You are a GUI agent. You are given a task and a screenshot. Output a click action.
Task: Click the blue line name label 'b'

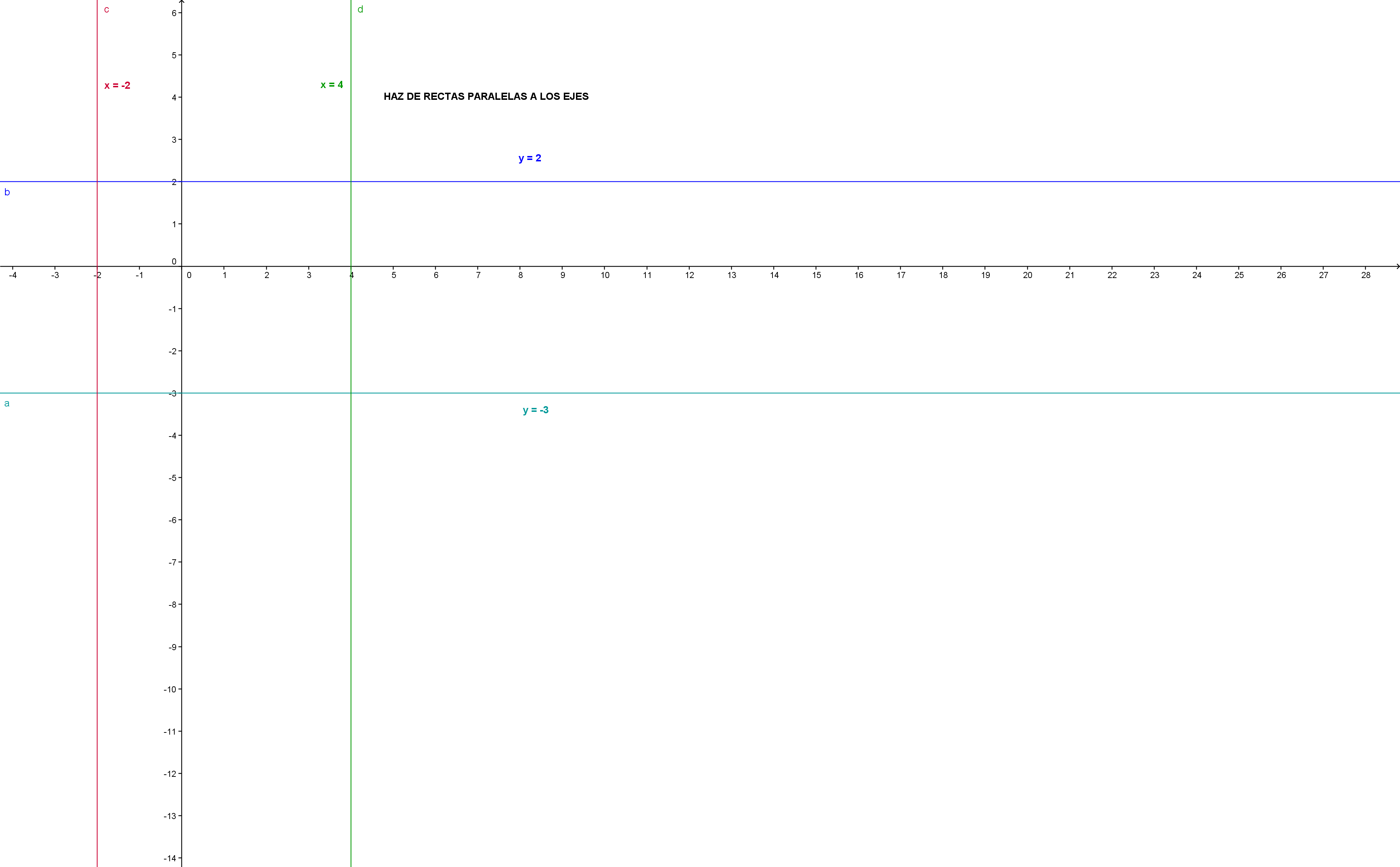click(7, 192)
